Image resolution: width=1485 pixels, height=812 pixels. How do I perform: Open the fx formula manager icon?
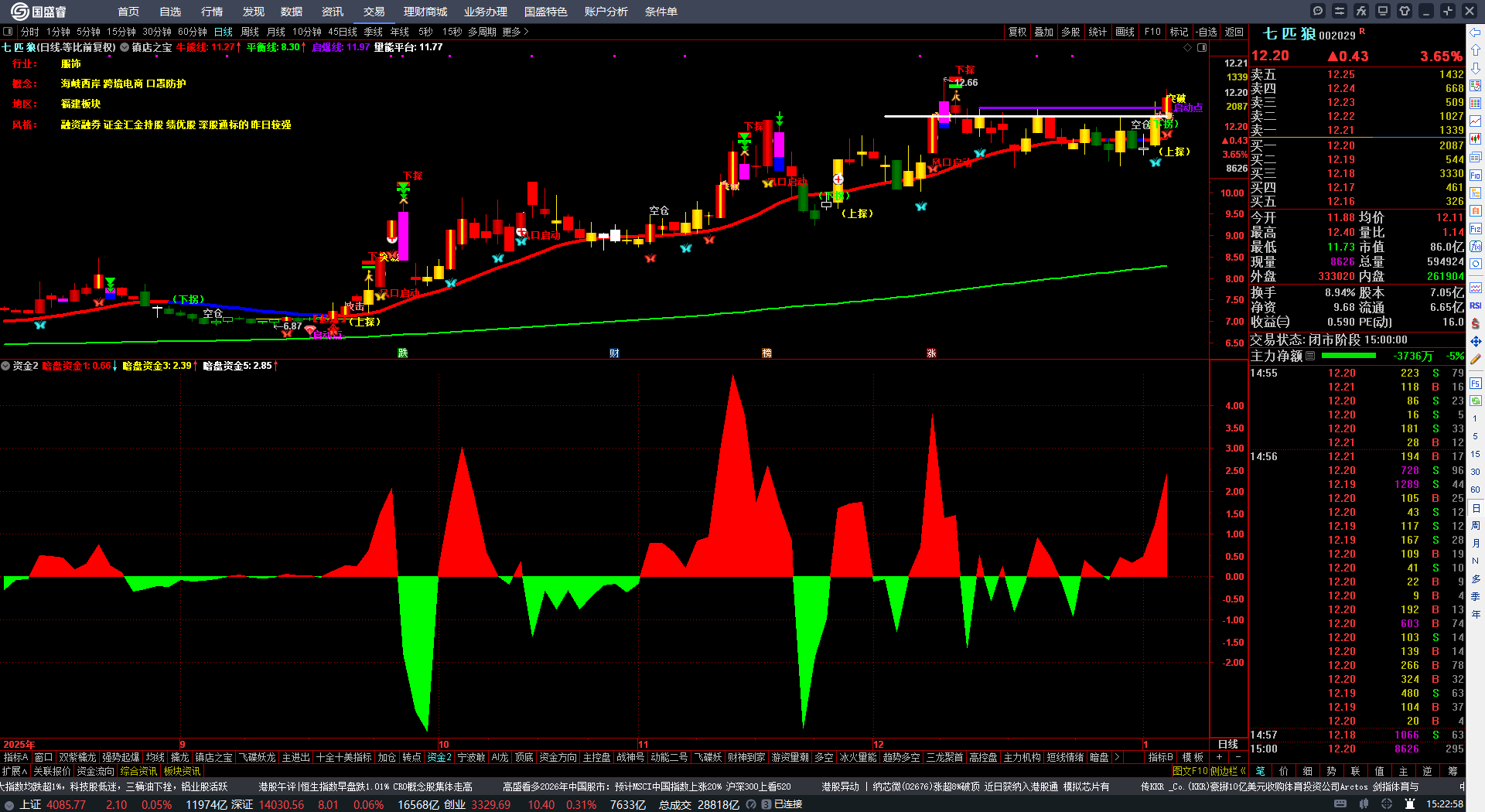click(x=1361, y=11)
